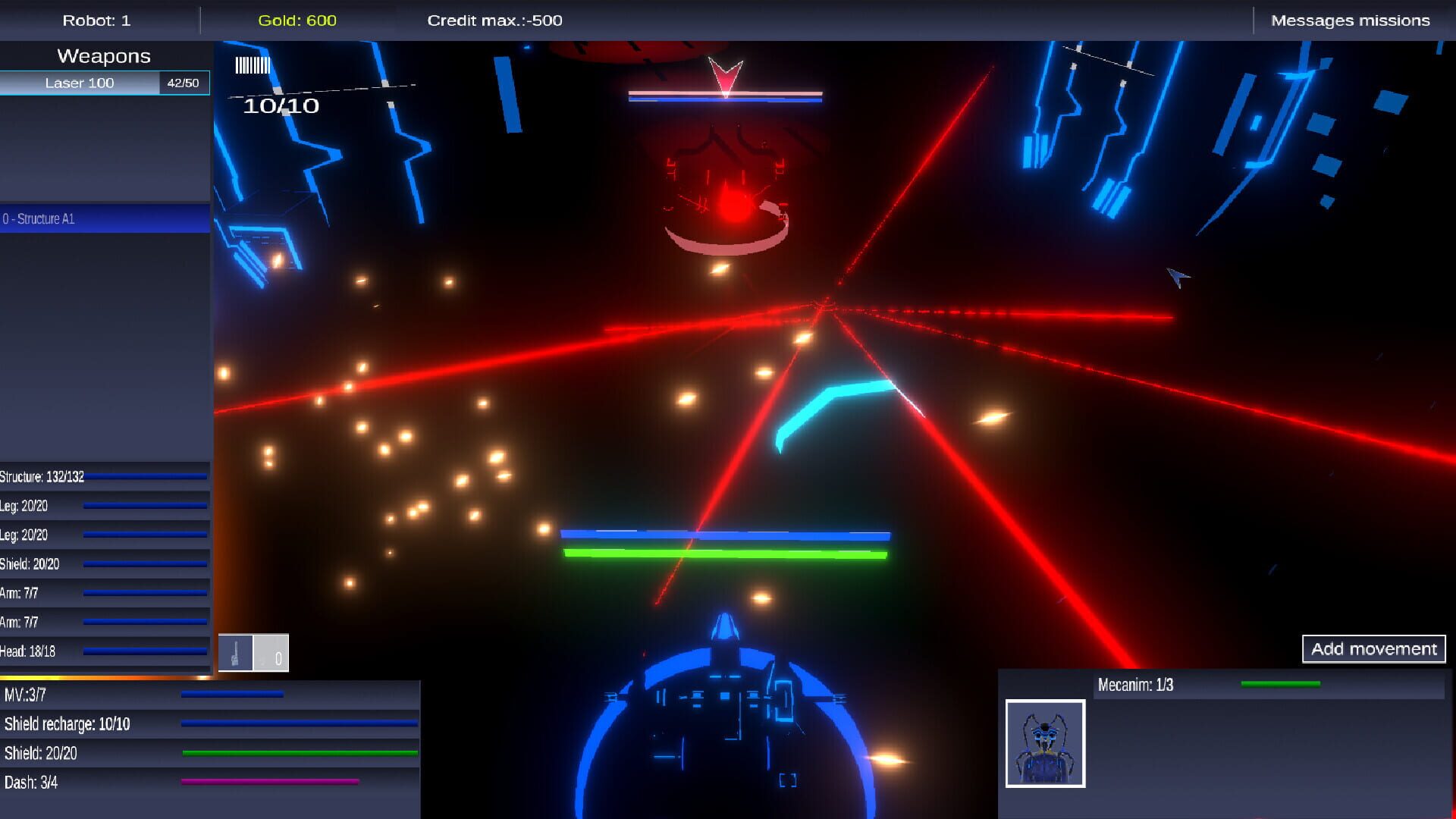Viewport: 1456px width, 819px height.
Task: Click the Gold: 600 display
Action: coord(295,20)
